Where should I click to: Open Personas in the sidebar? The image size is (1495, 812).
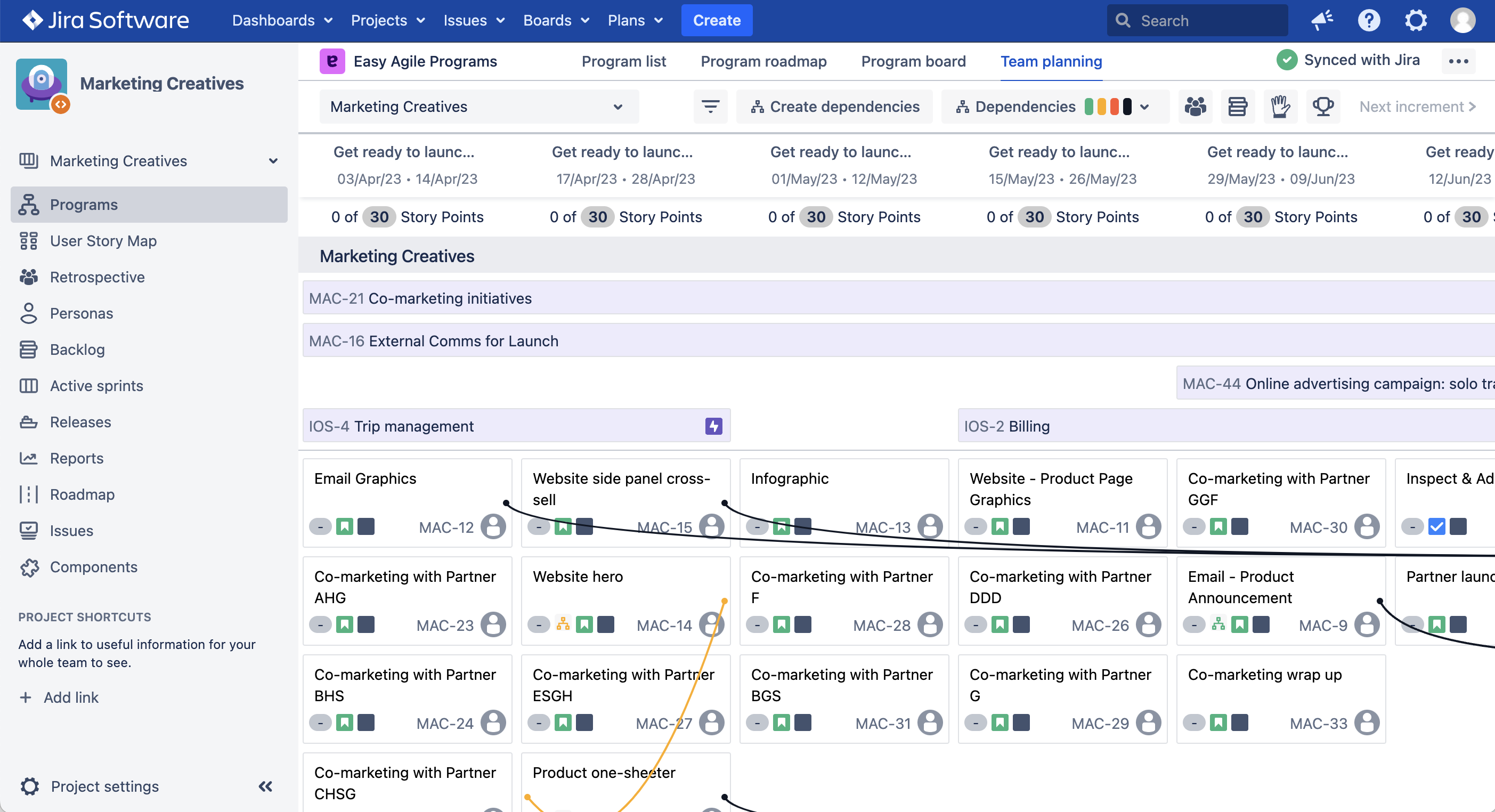[x=149, y=313]
